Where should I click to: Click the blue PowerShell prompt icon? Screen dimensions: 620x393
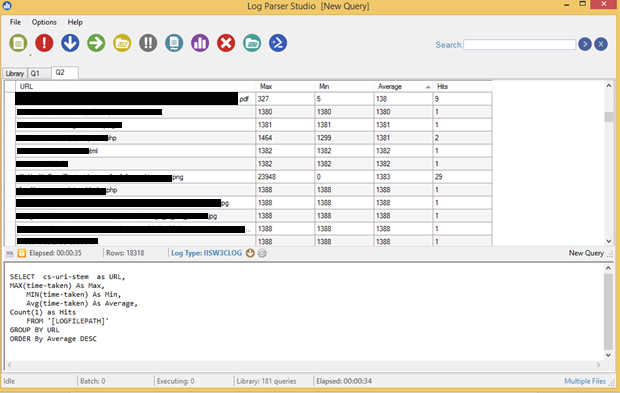pos(278,43)
